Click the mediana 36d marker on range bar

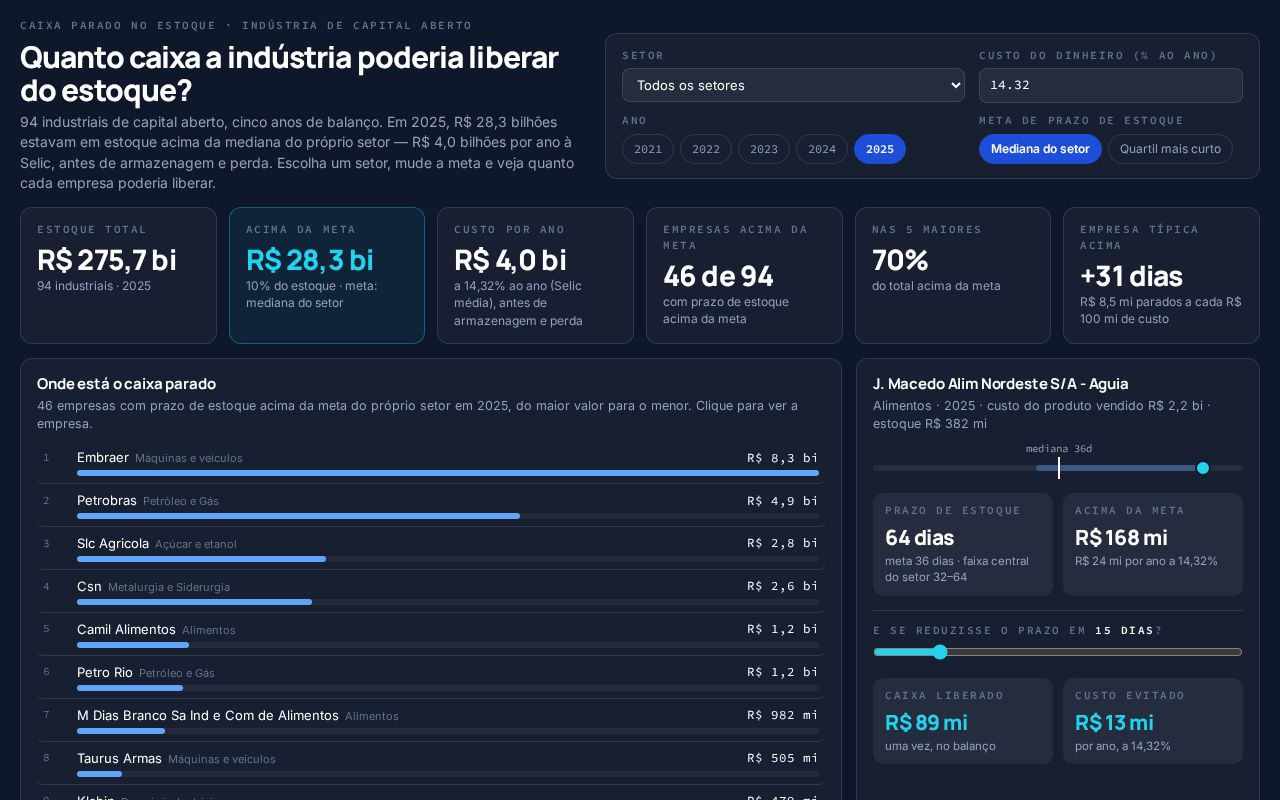(1059, 467)
